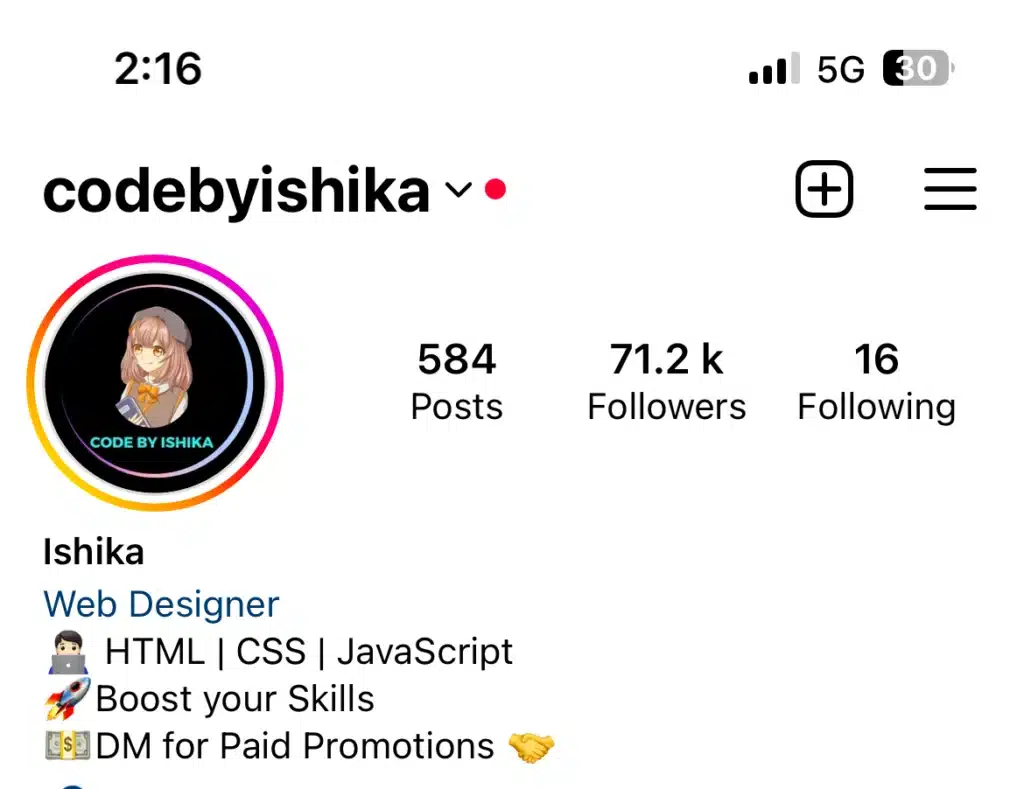1024x789 pixels.
Task: Tap the battery indicator showing 30
Action: (x=918, y=68)
